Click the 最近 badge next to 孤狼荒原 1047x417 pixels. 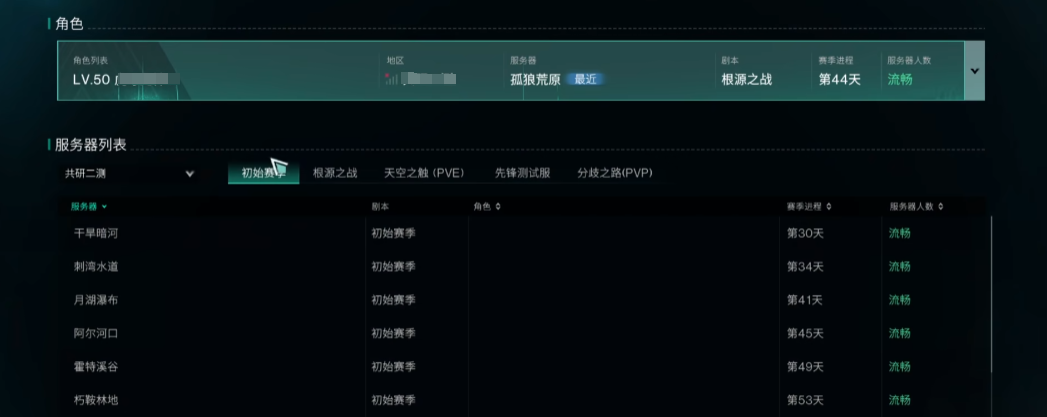pyautogui.click(x=585, y=79)
